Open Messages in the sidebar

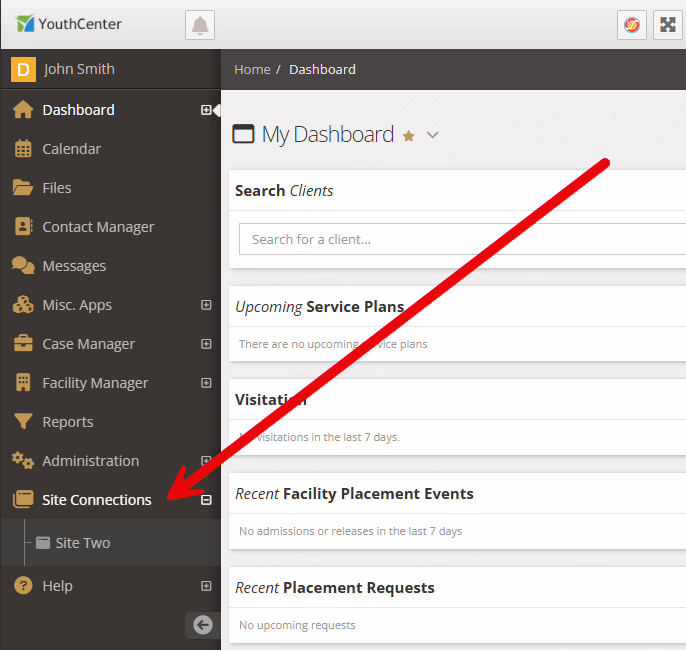pos(74,266)
